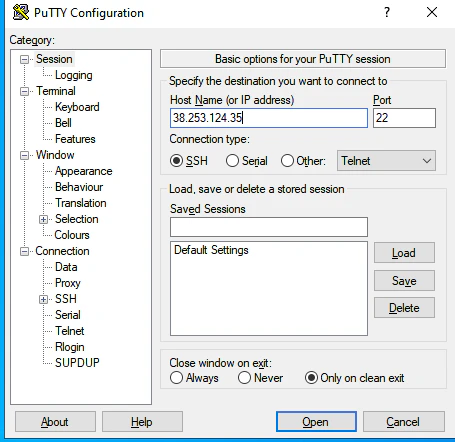Open the Telnet protocol dropdown

pos(386,161)
